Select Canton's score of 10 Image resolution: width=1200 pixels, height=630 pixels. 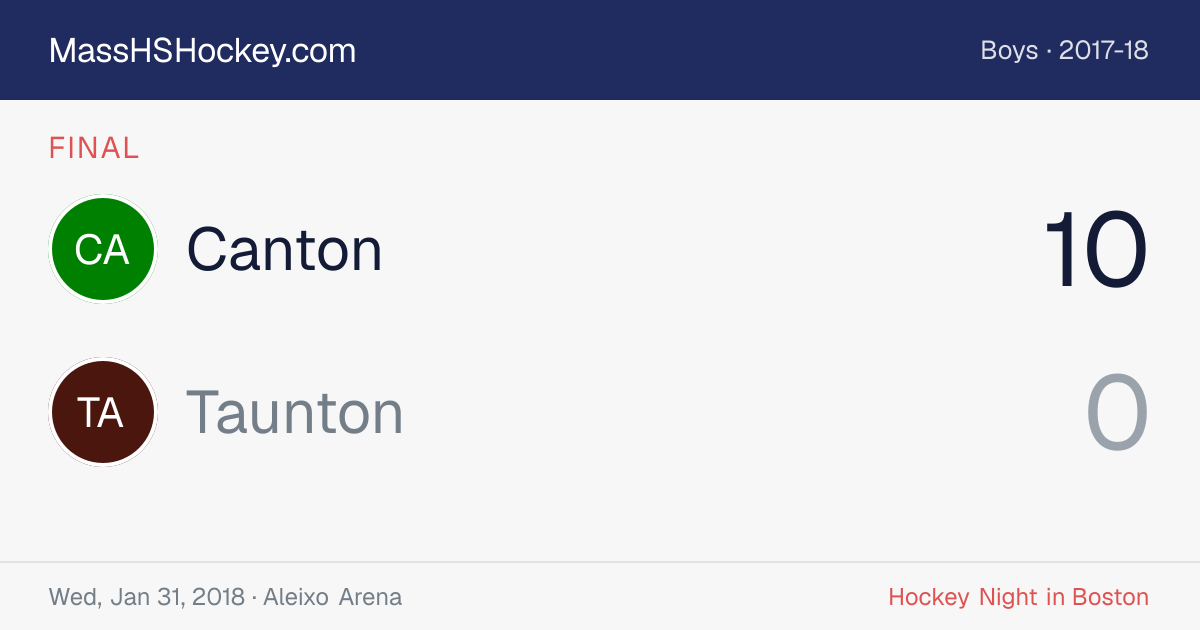click(x=1095, y=250)
